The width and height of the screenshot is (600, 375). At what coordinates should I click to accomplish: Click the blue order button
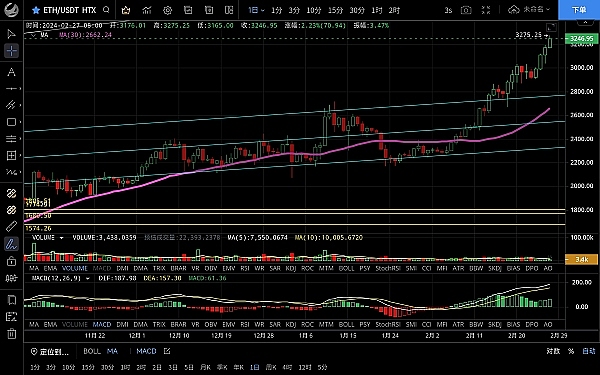pyautogui.click(x=579, y=10)
